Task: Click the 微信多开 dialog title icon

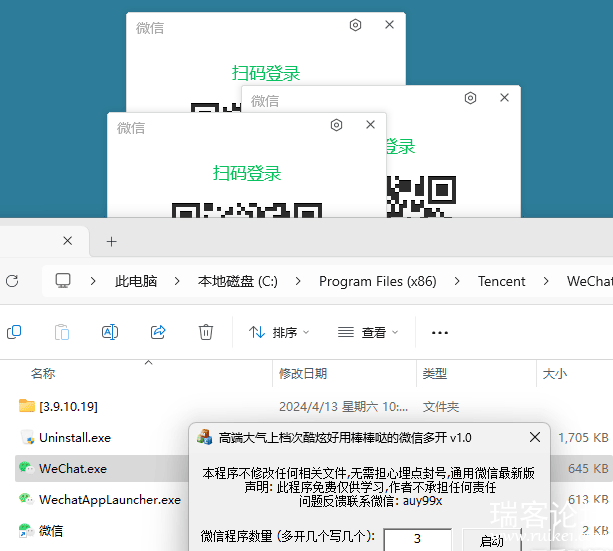Action: click(x=204, y=437)
